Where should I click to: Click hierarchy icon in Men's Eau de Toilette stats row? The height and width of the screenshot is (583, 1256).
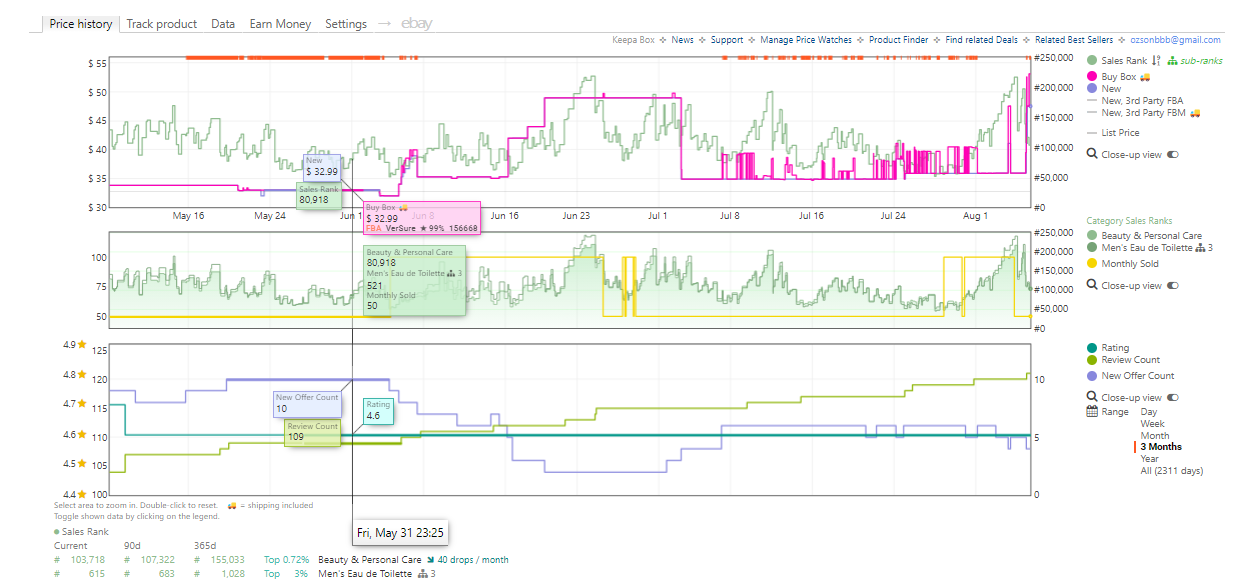click(422, 575)
